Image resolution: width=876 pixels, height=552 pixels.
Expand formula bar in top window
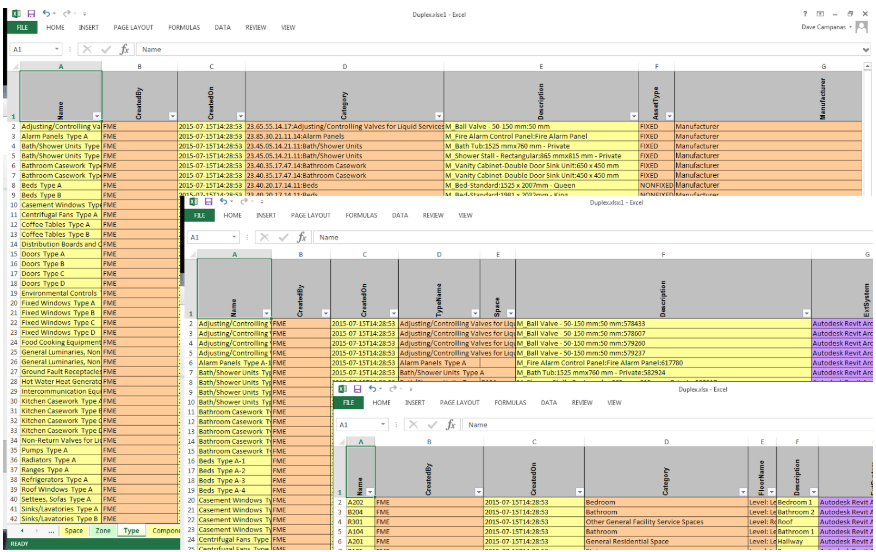(867, 49)
